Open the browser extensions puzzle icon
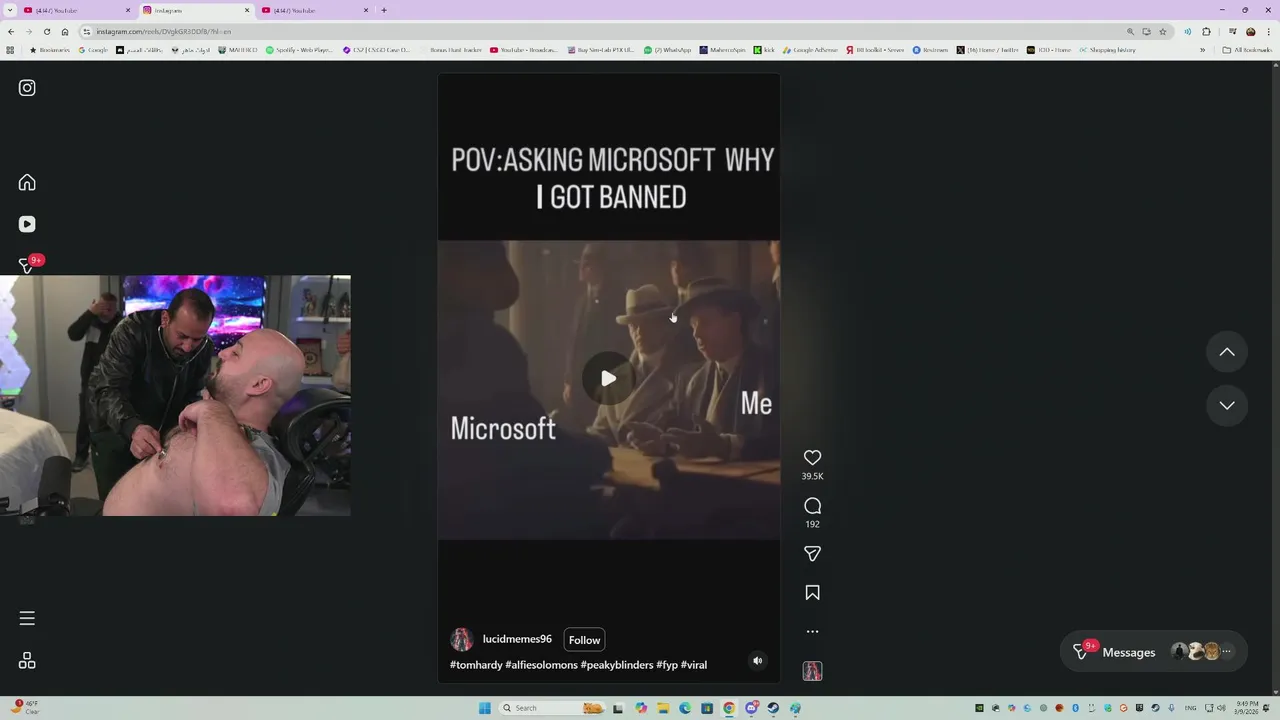Viewport: 1280px width, 720px height. point(1206,31)
